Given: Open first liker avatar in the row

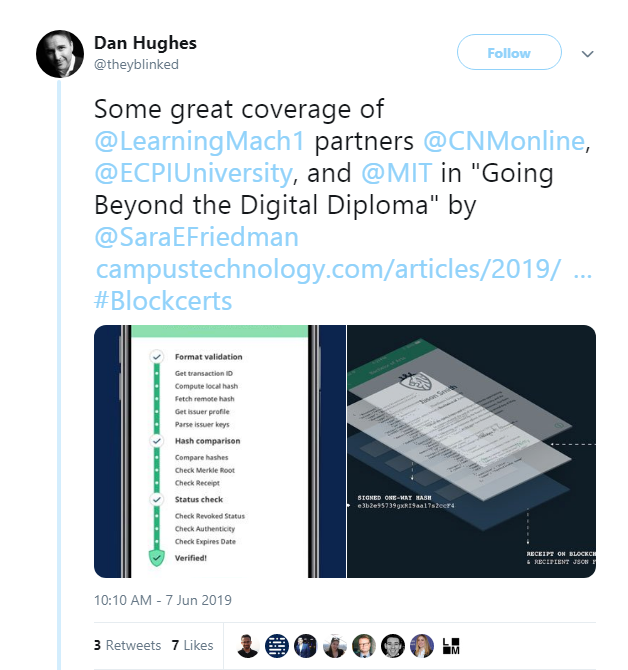Looking at the screenshot, I should [247, 646].
